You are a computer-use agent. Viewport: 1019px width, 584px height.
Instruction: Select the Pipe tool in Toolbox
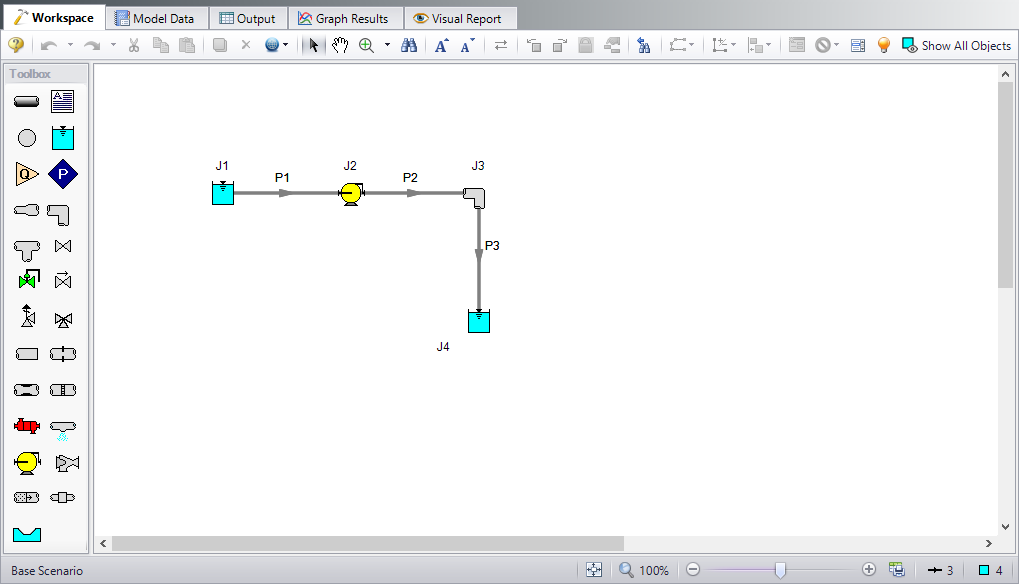pyautogui.click(x=27, y=102)
